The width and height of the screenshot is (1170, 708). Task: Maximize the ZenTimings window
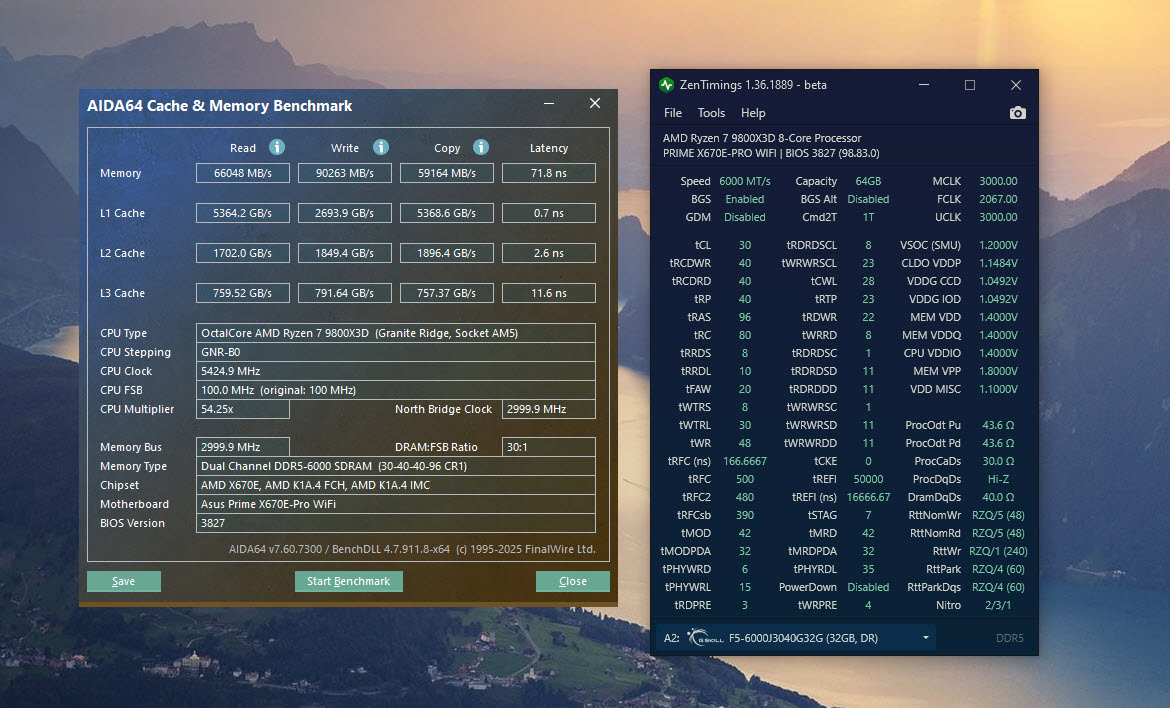pyautogui.click(x=970, y=85)
